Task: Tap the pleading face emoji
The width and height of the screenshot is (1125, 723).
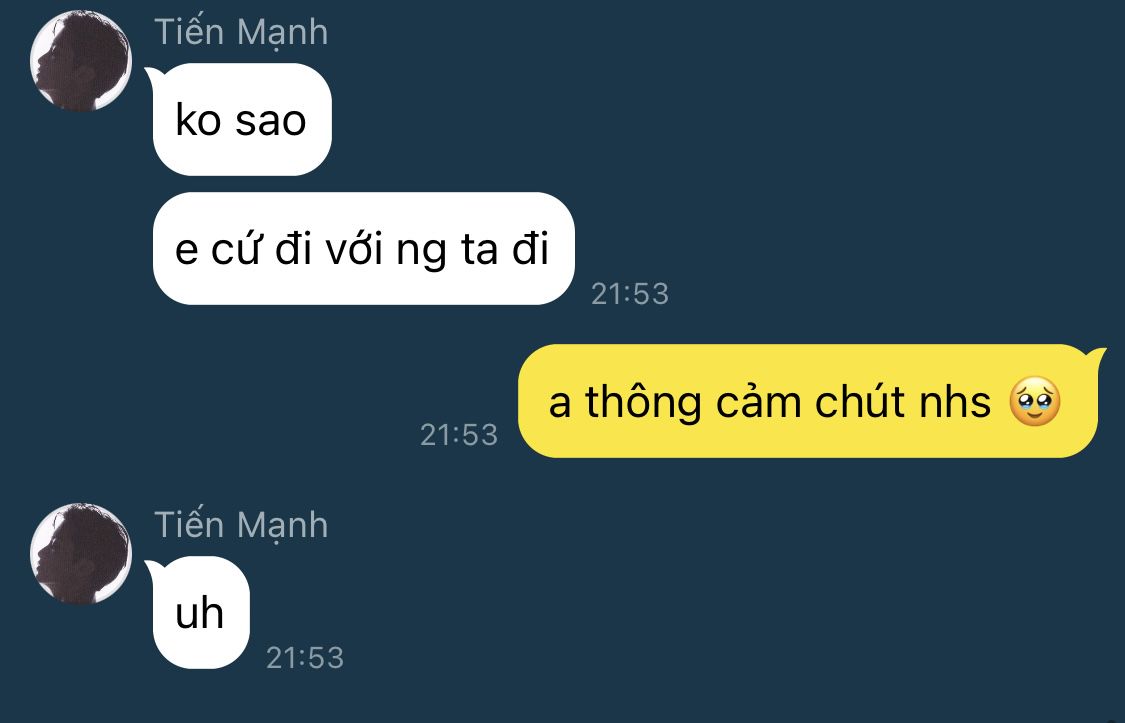Action: (x=1034, y=402)
